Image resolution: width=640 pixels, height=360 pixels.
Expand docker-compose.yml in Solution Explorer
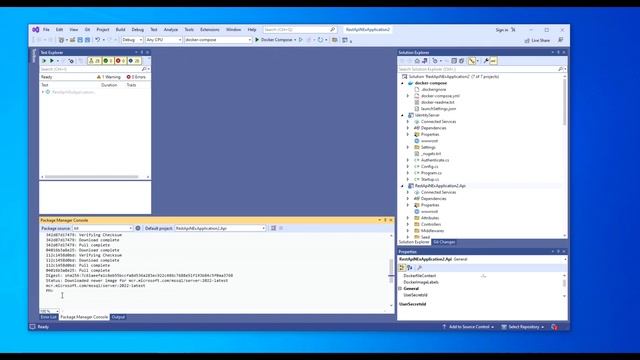[x=408, y=96]
